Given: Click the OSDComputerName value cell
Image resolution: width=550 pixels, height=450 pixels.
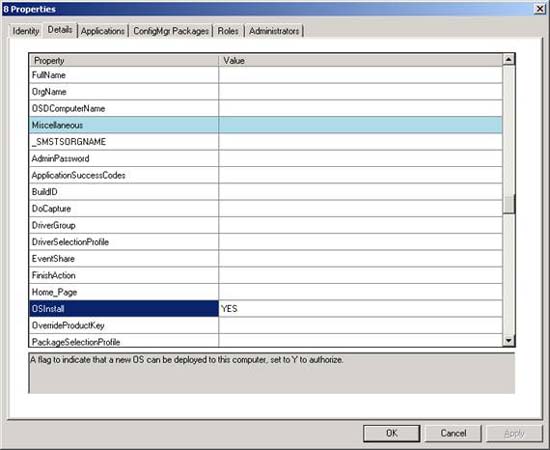Looking at the screenshot, I should click(x=361, y=108).
